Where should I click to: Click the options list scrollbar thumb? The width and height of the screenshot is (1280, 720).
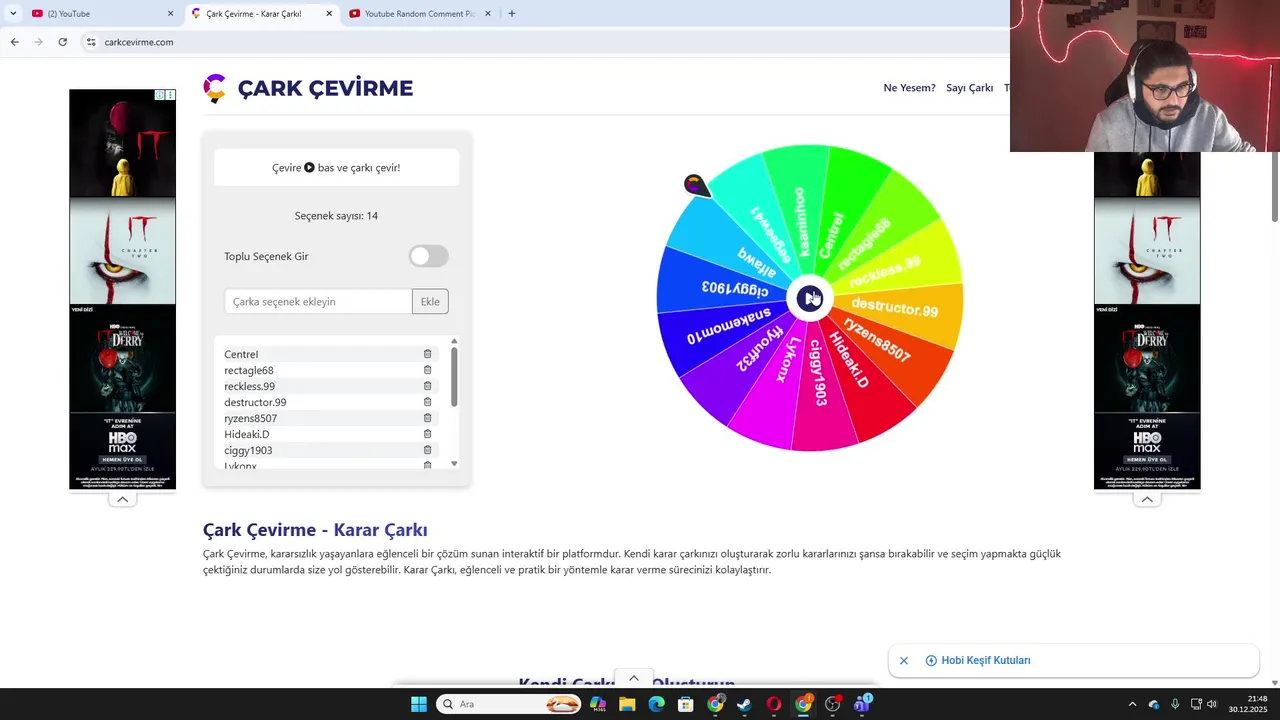(454, 377)
